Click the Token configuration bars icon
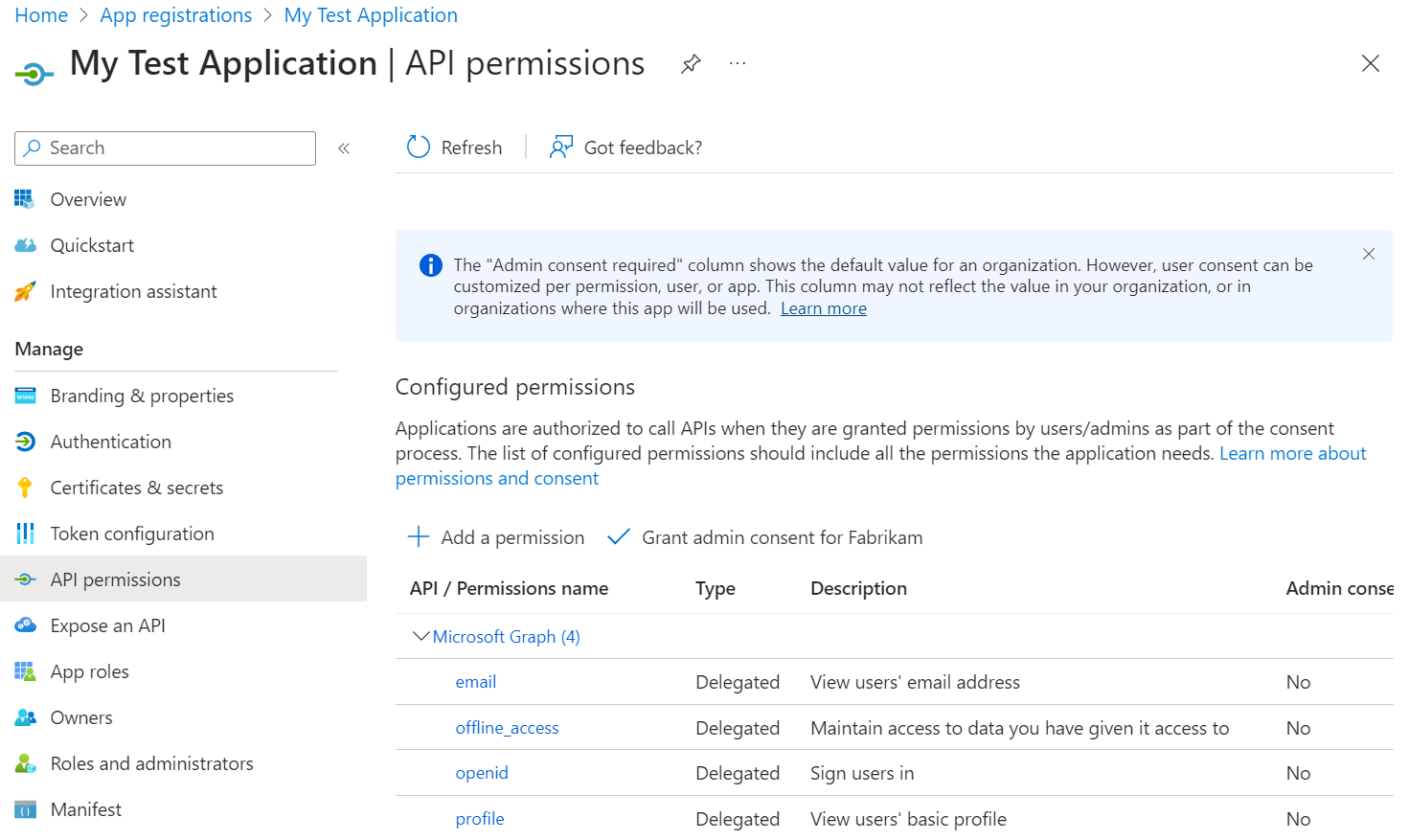Viewport: 1409px width, 840px height. coord(26,534)
